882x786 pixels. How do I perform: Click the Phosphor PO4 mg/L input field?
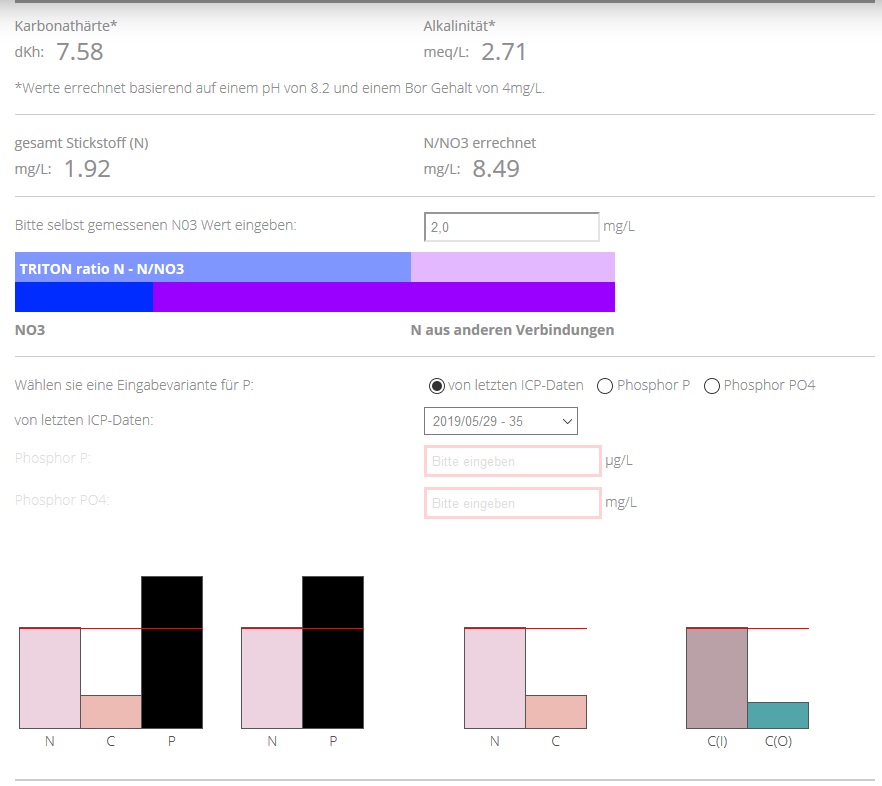coord(512,503)
